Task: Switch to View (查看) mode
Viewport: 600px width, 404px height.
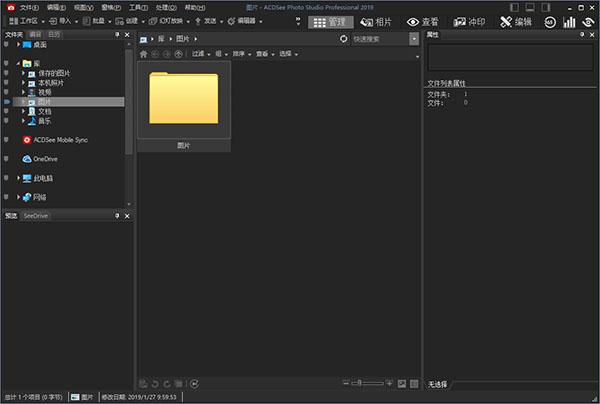Action: coord(422,22)
